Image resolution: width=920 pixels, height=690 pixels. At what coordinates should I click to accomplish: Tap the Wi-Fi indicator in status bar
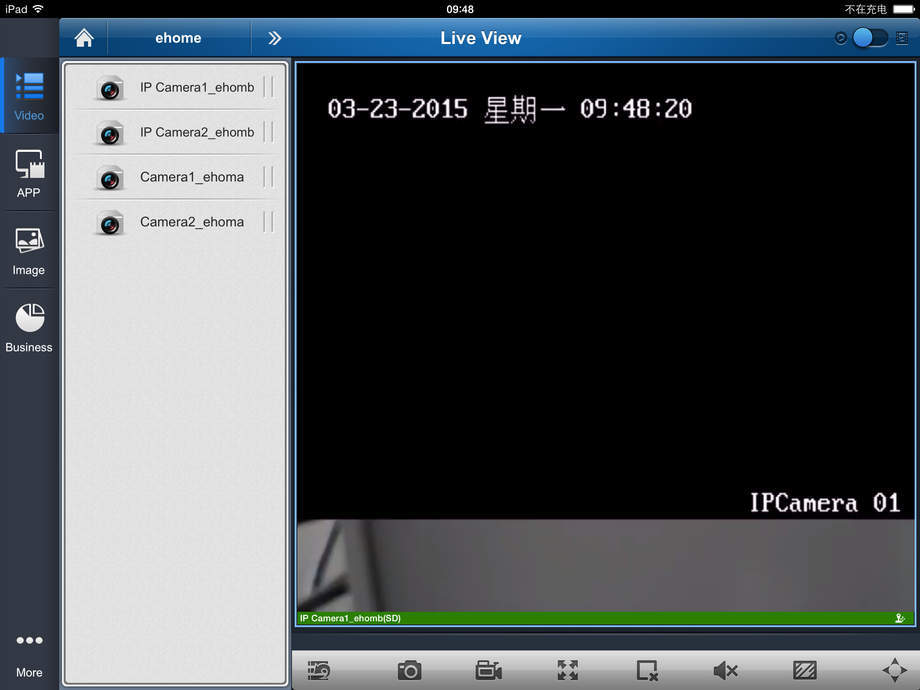[38, 9]
